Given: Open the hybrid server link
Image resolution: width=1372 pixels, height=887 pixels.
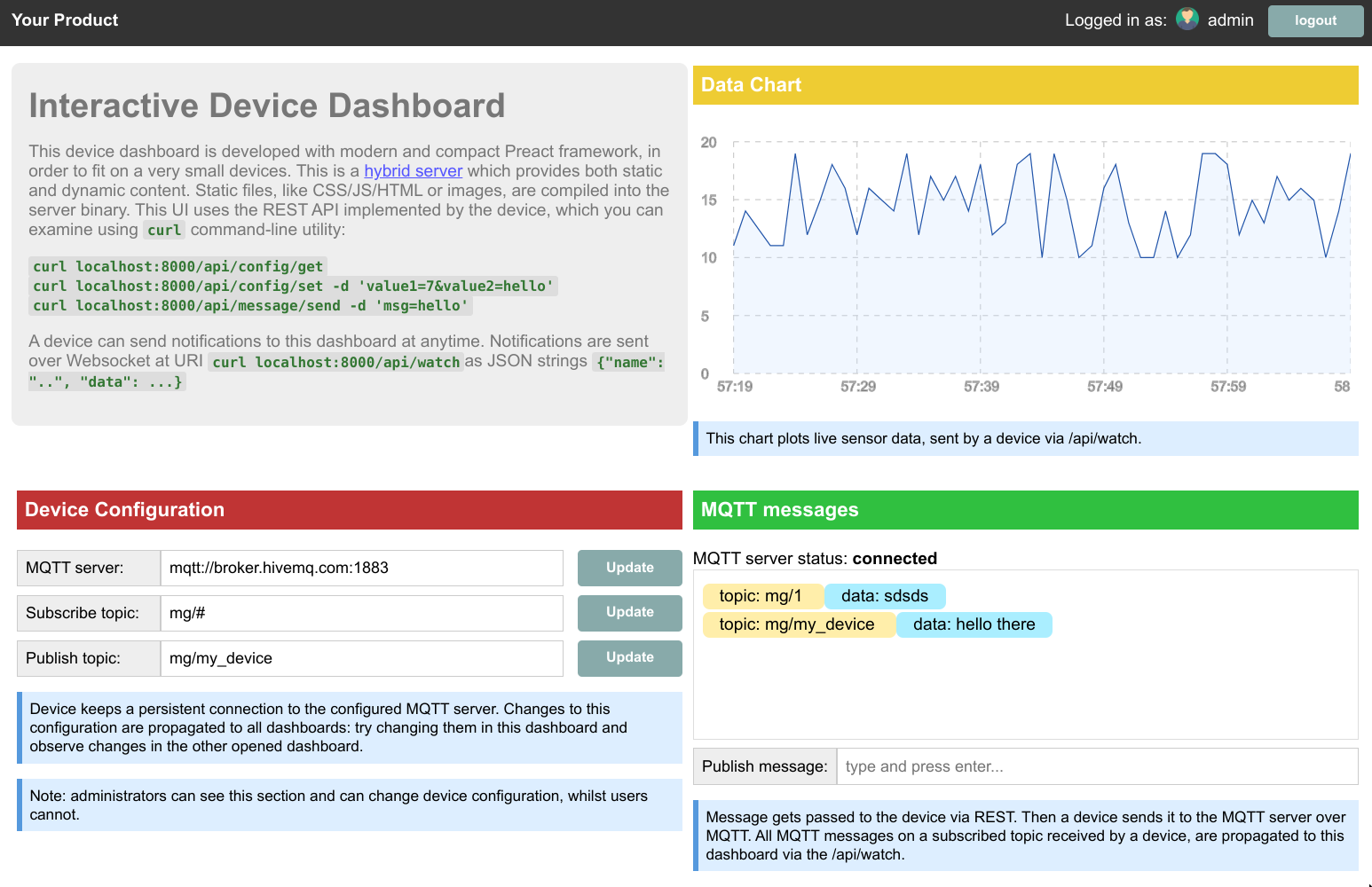Looking at the screenshot, I should 414,171.
